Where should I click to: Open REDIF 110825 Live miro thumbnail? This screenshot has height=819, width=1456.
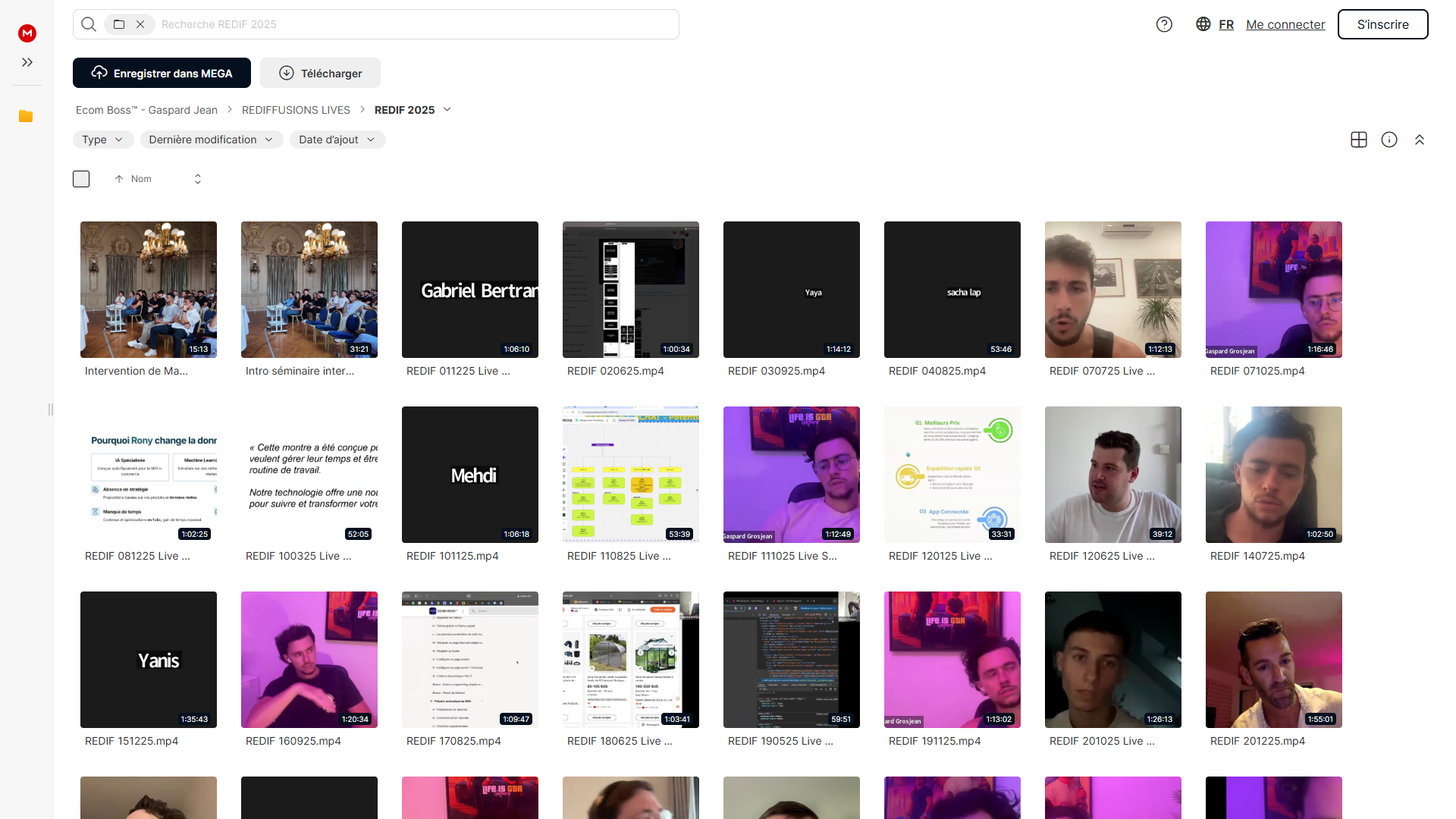pyautogui.click(x=631, y=475)
